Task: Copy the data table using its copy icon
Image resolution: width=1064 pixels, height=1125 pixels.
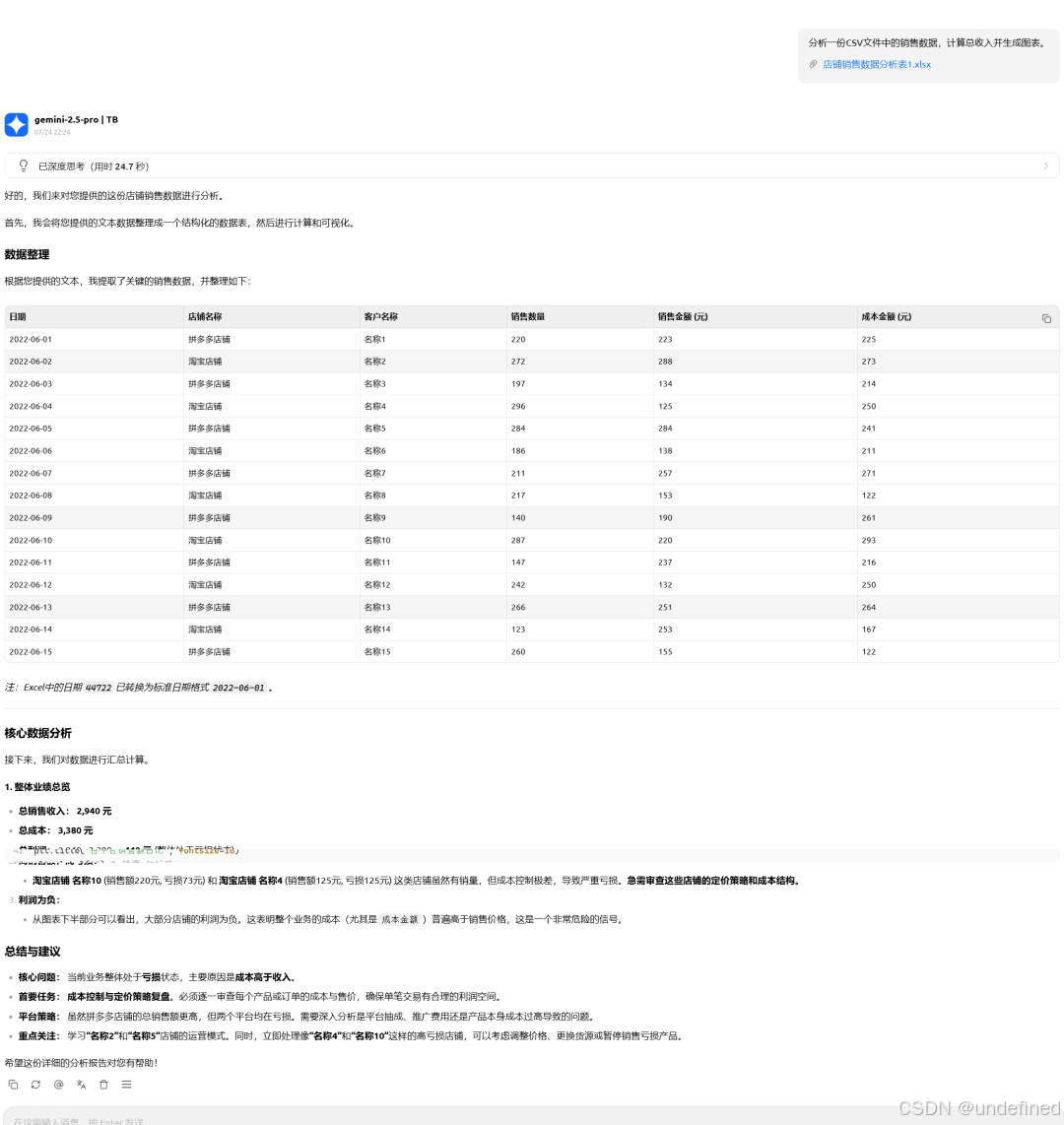Action: pyautogui.click(x=1046, y=318)
